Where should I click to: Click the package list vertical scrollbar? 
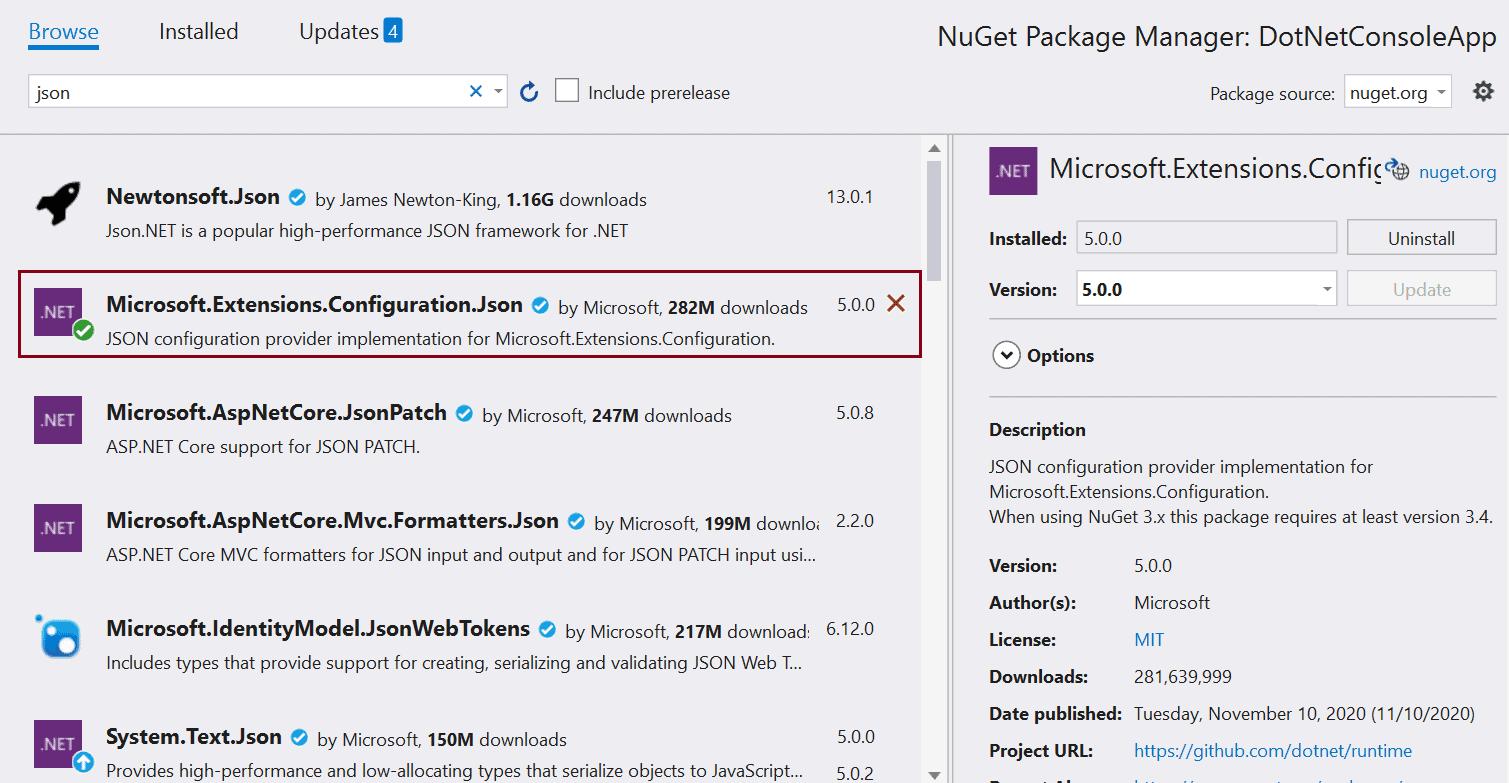[x=934, y=220]
